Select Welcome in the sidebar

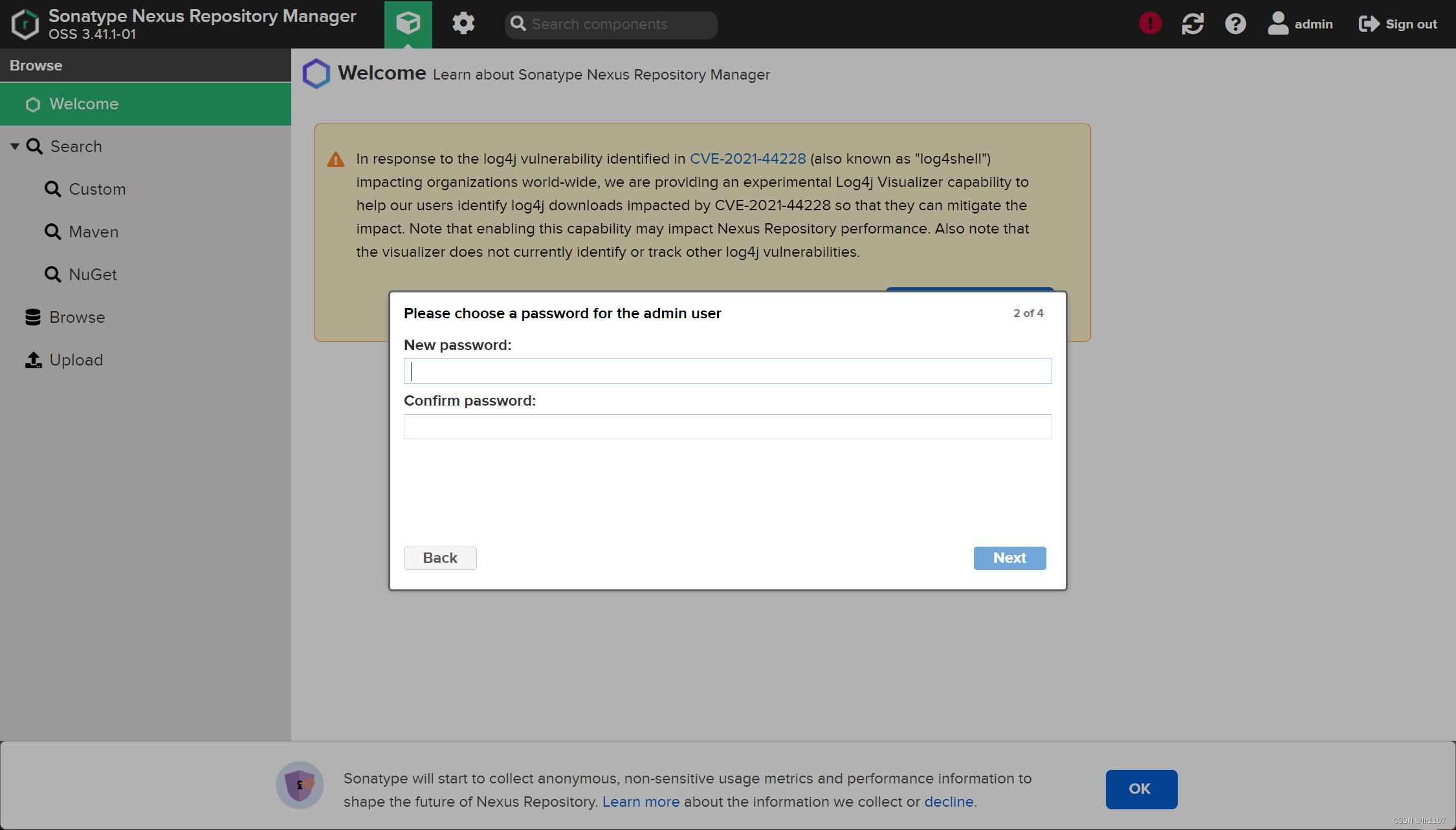pyautogui.click(x=146, y=104)
